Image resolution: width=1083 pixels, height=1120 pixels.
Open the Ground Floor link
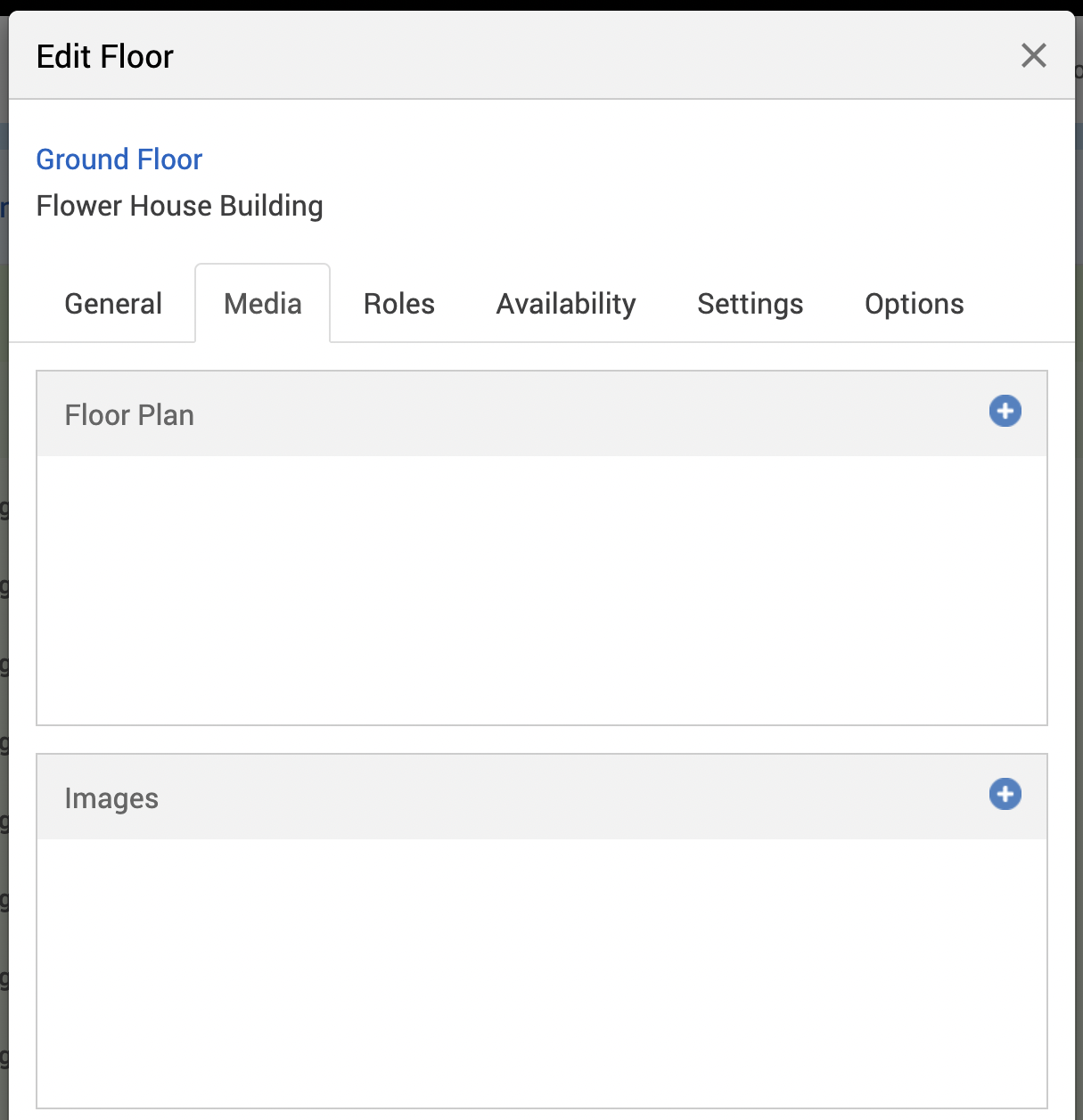(119, 159)
